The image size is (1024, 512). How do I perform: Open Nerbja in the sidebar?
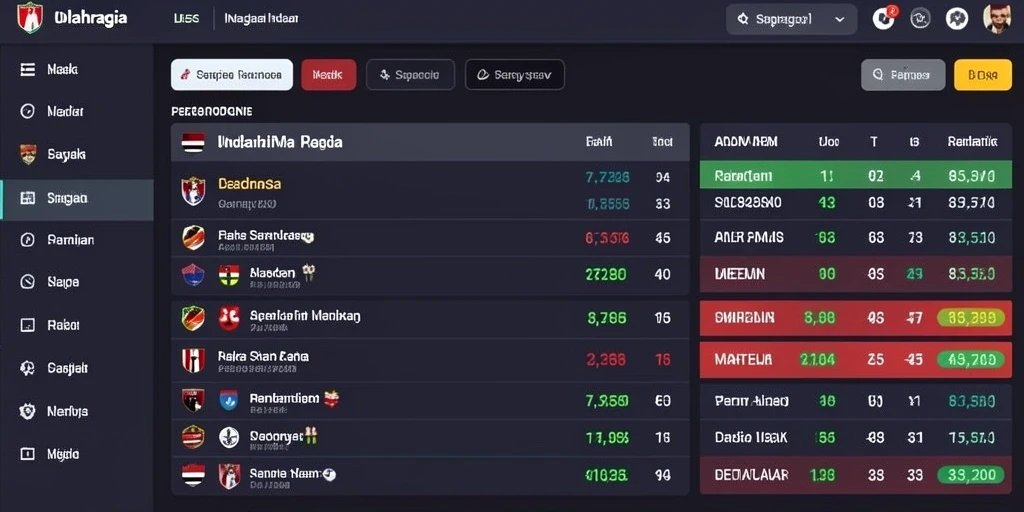click(x=76, y=411)
